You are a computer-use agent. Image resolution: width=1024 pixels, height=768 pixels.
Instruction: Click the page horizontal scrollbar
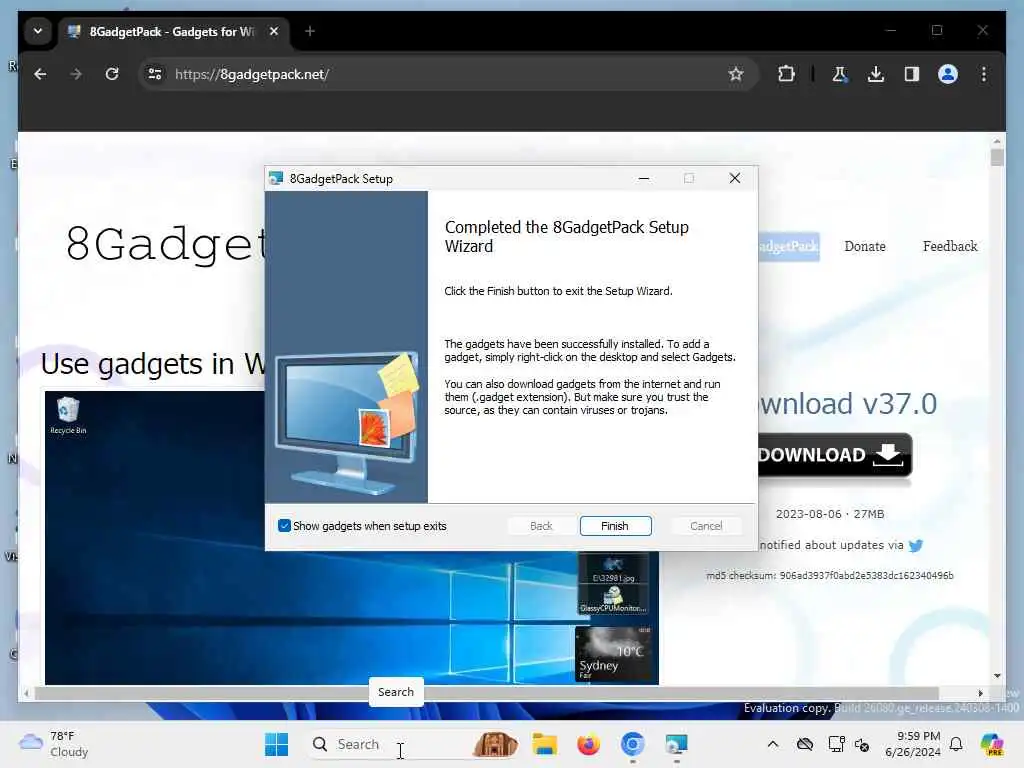pyautogui.click(x=487, y=693)
